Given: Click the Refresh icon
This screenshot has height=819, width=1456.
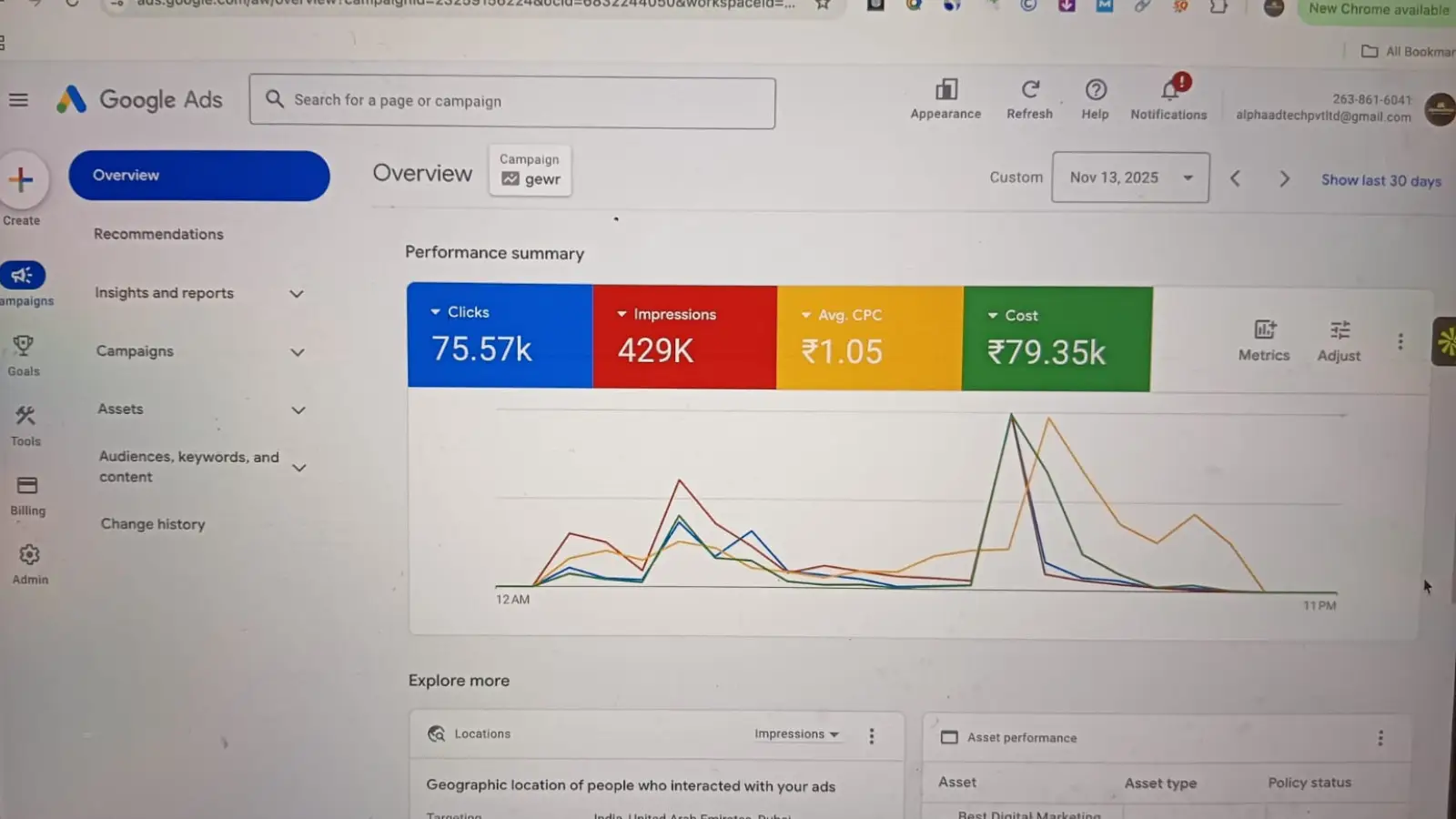Looking at the screenshot, I should 1030,90.
